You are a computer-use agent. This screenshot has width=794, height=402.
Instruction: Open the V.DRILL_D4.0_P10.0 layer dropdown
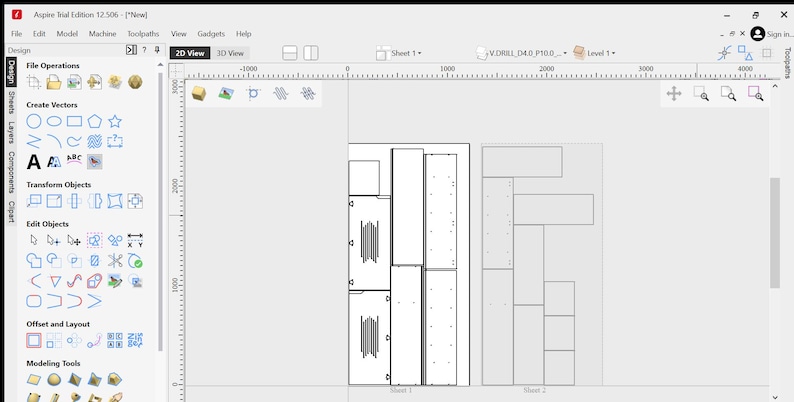(x=521, y=53)
